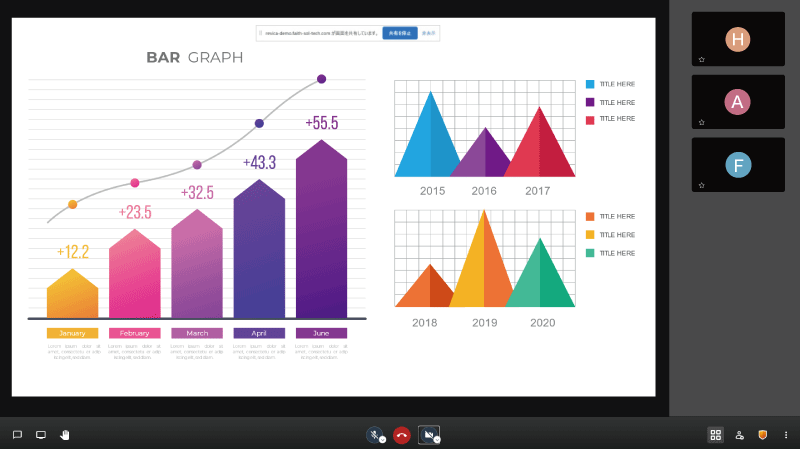The image size is (800, 449).
Task: Click the 2020 axis label
Action: [x=543, y=323]
